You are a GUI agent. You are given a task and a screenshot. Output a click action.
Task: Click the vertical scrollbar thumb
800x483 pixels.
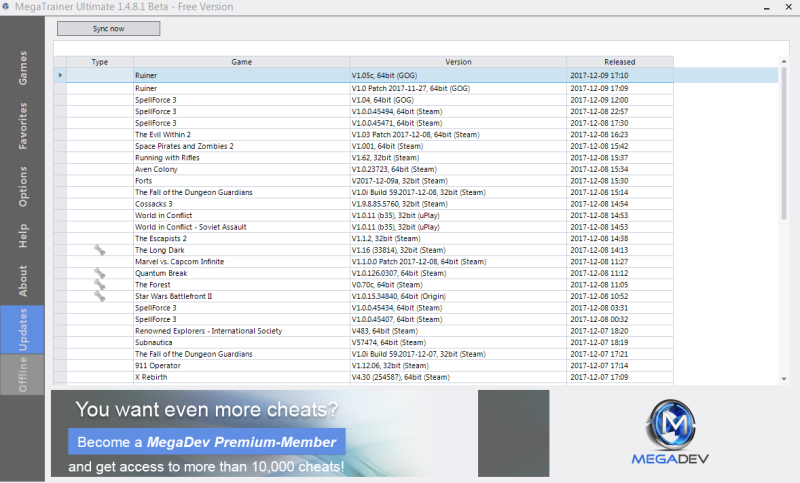click(x=784, y=143)
